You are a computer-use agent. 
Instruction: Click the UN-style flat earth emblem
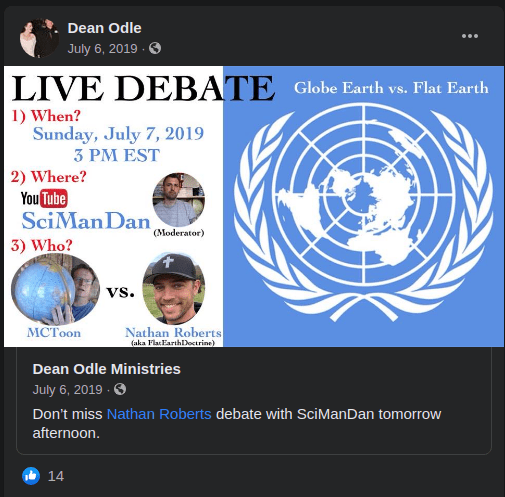click(363, 212)
